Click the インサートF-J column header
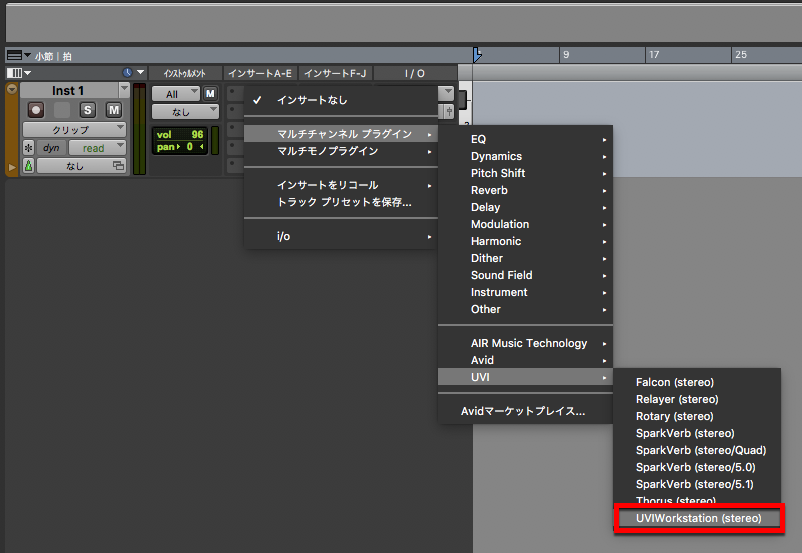 pos(335,73)
